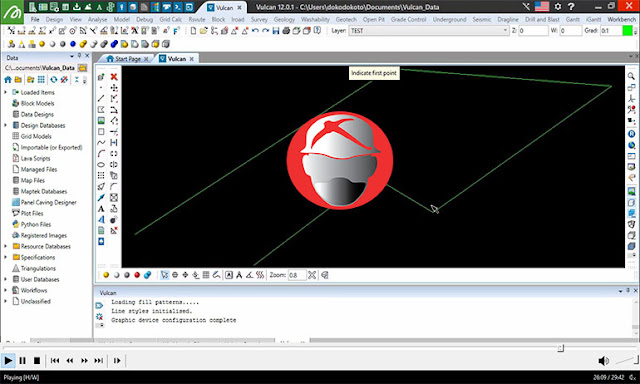Click the home icon in Data panel
The image size is (640, 384).
coord(8,80)
